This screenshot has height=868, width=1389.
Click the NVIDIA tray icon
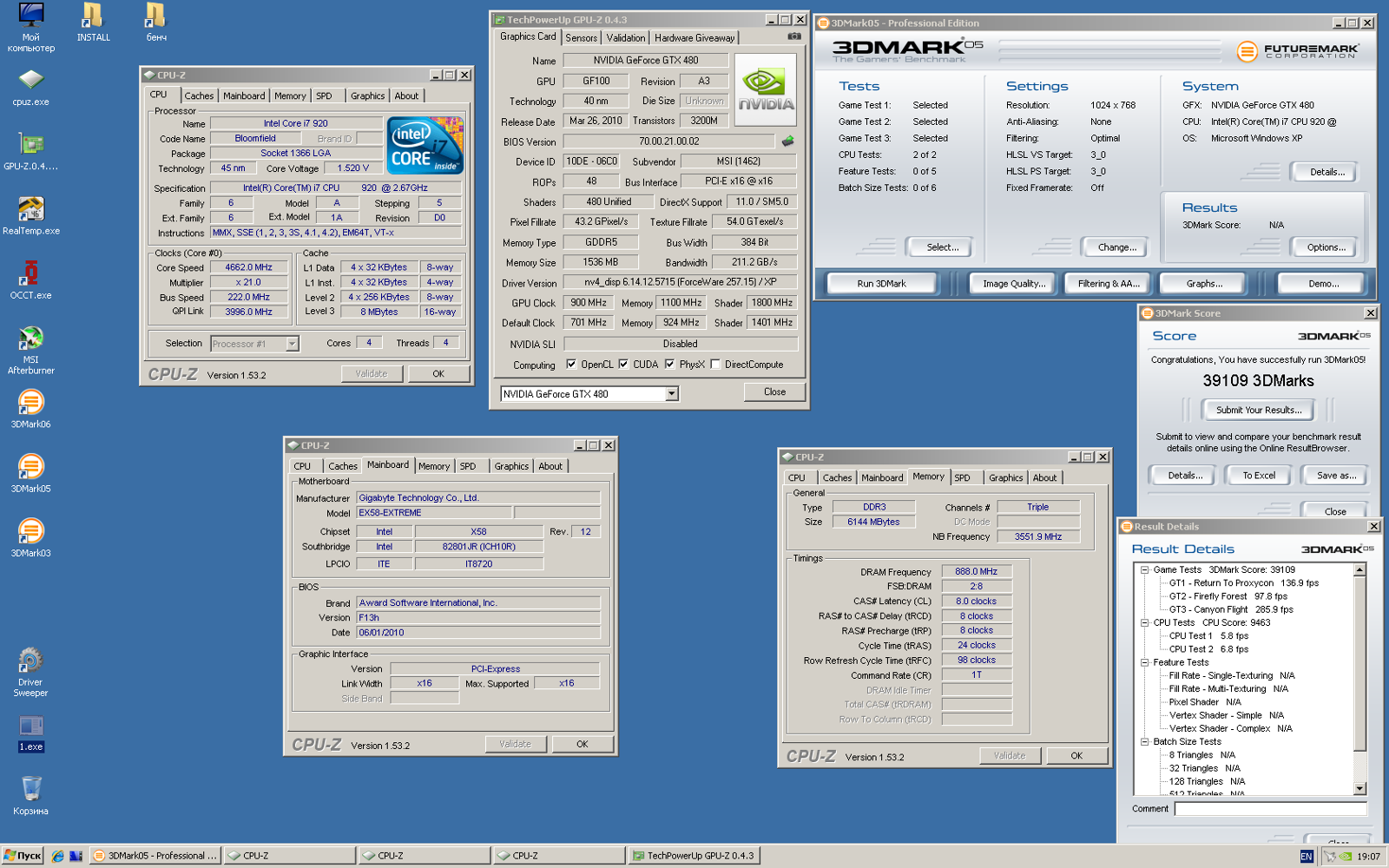click(x=1346, y=857)
